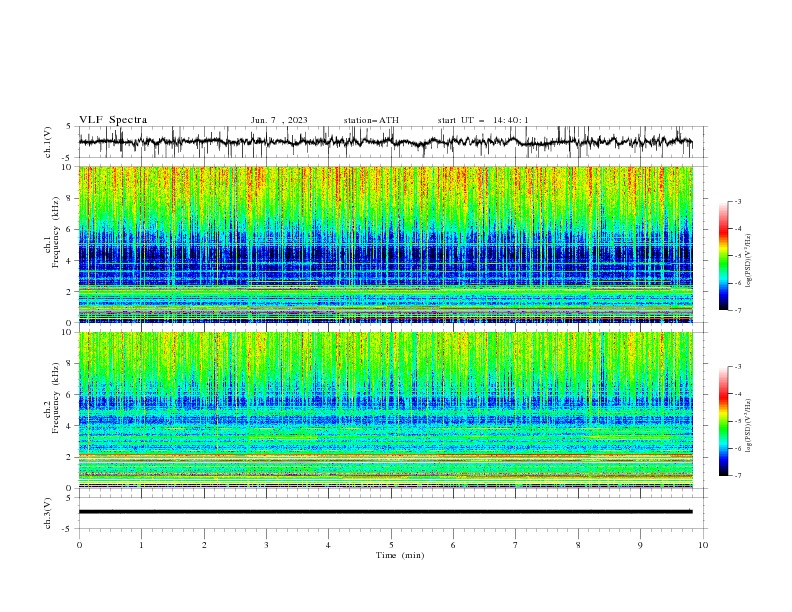Click the ch.3 flat voltage trace
The image size is (792, 612).
click(x=385, y=512)
